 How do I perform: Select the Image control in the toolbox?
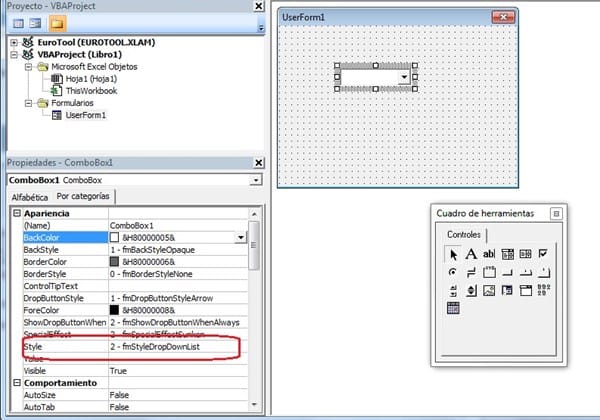[x=489, y=290]
